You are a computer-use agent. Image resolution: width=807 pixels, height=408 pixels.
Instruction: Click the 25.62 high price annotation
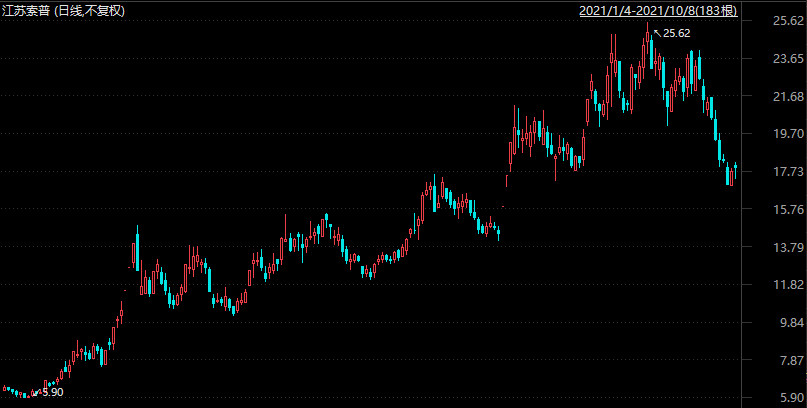[x=676, y=33]
